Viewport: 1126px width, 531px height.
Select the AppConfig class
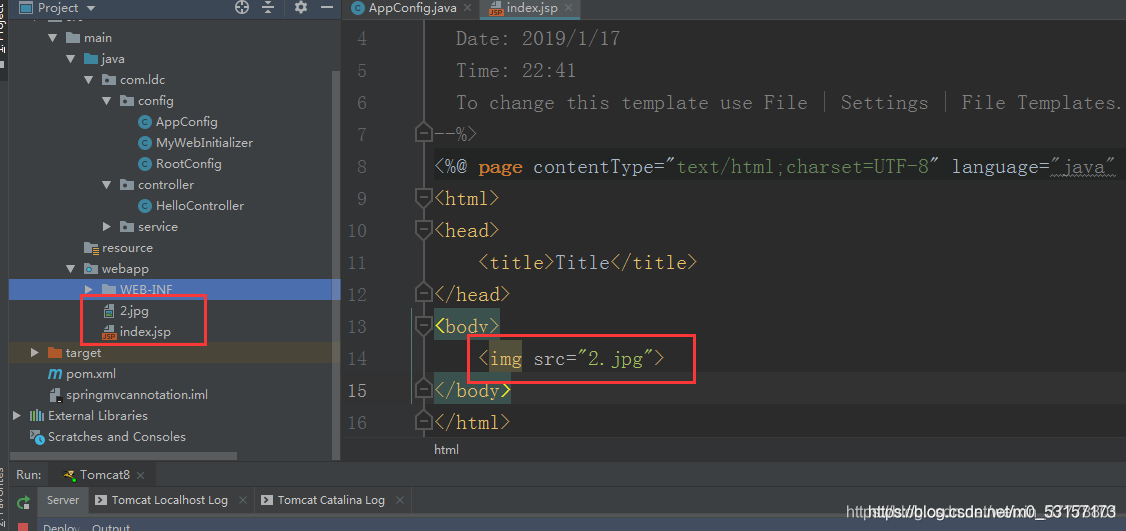186,122
